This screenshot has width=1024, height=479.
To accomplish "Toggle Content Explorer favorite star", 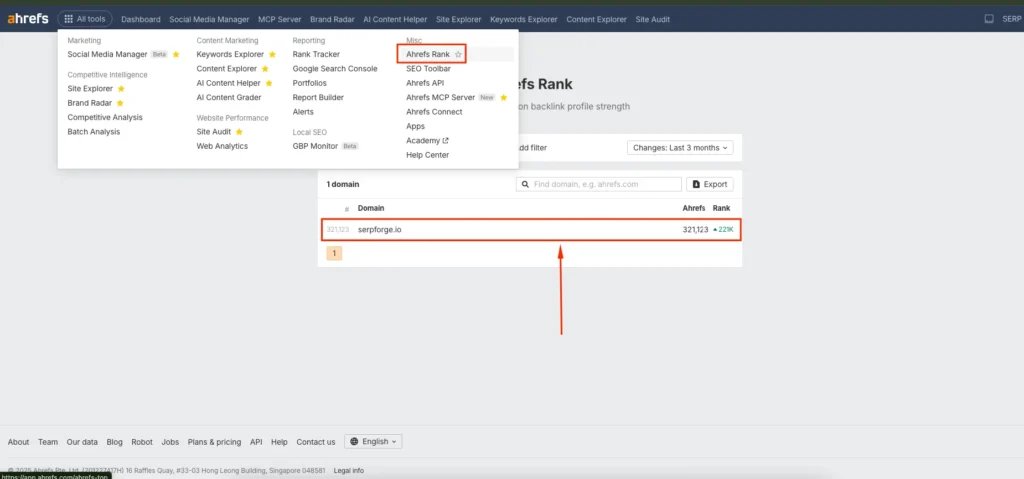I will point(264,69).
